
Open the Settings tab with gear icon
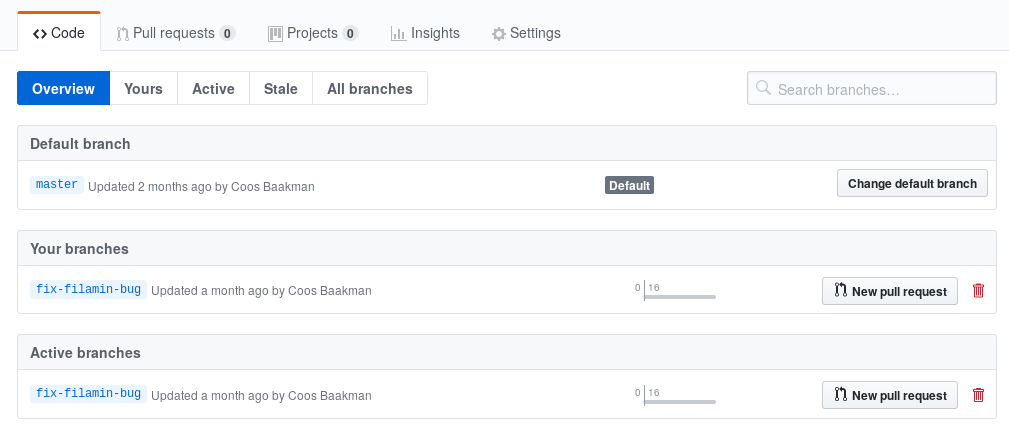[x=526, y=33]
